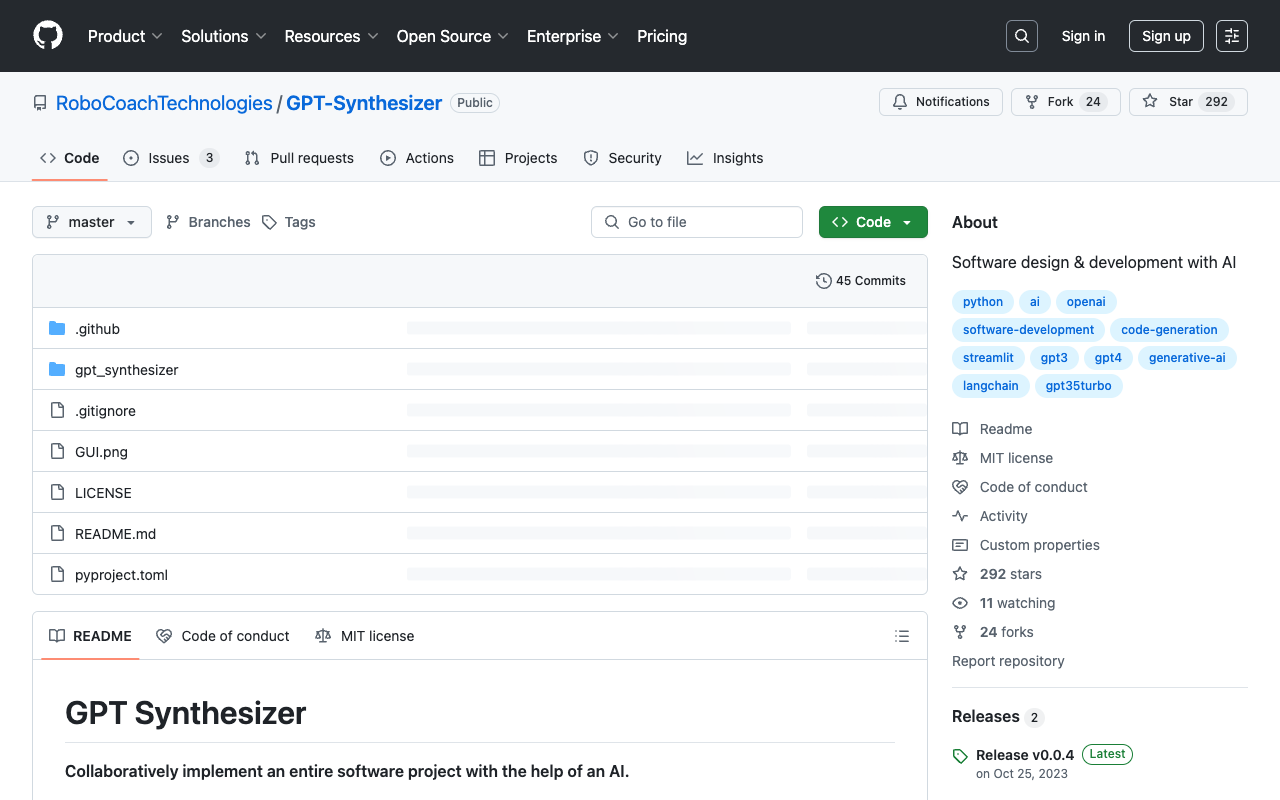The width and height of the screenshot is (1280, 800).
Task: Select the openai topic tag
Action: [x=1086, y=302]
